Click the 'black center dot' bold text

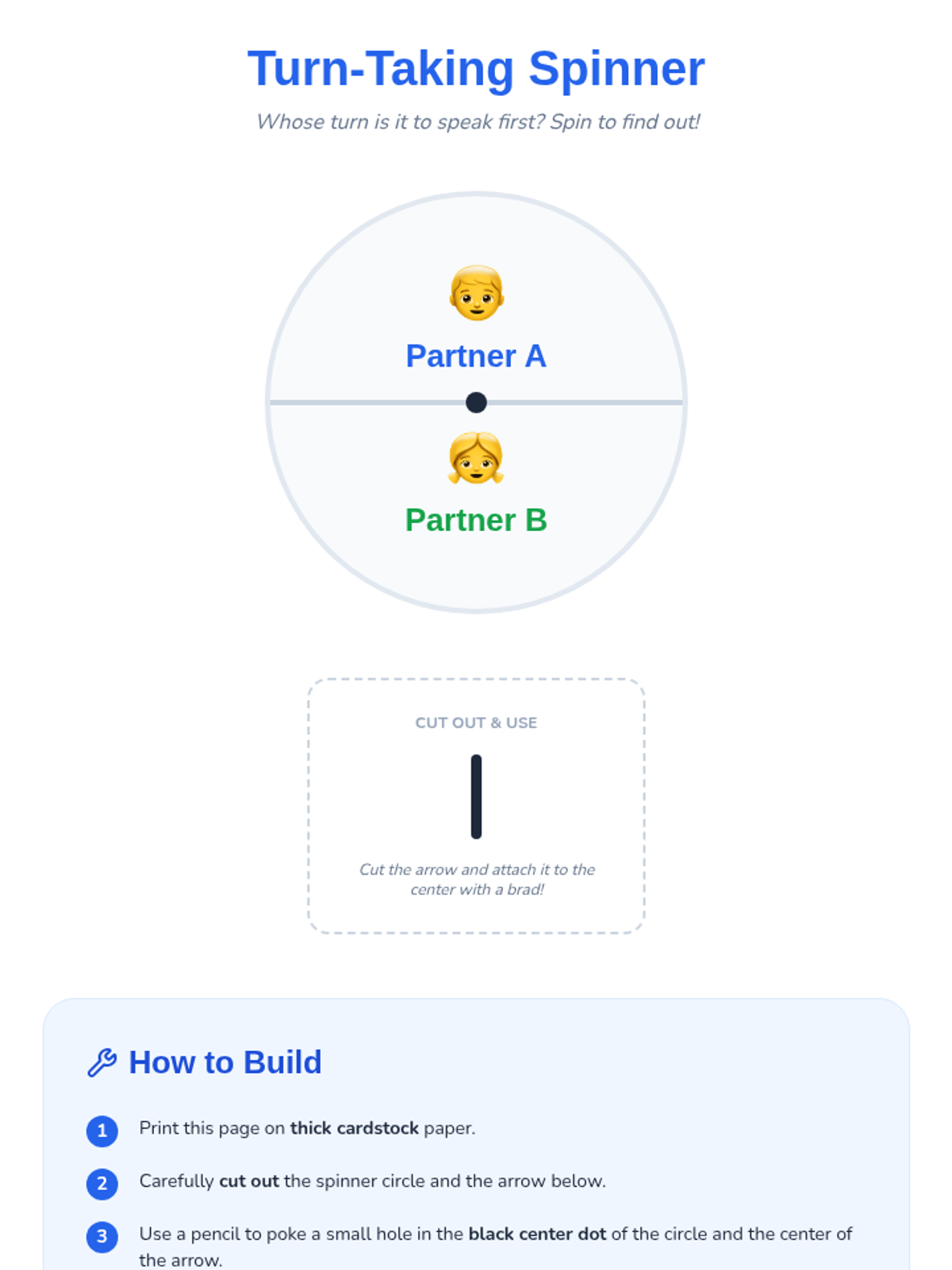[537, 1233]
